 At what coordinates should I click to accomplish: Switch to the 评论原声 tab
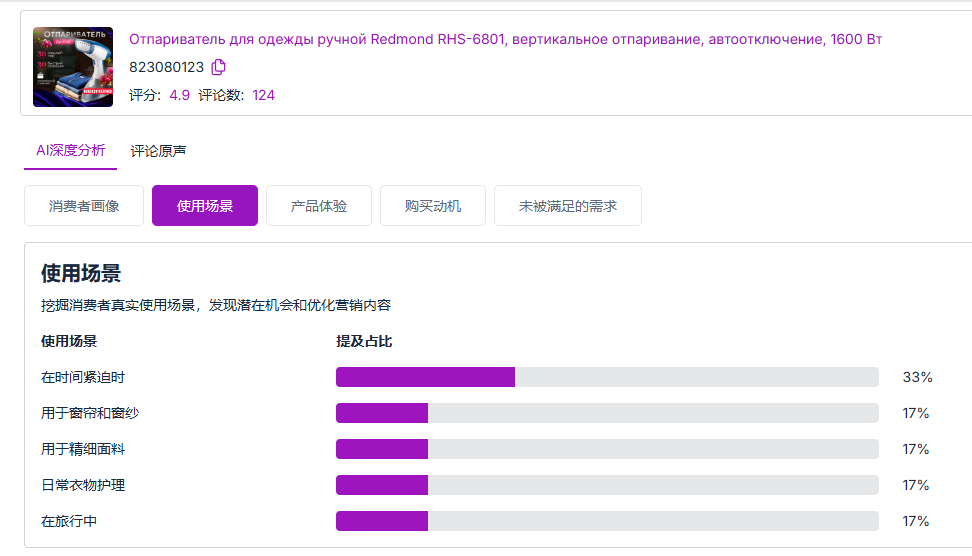158,151
